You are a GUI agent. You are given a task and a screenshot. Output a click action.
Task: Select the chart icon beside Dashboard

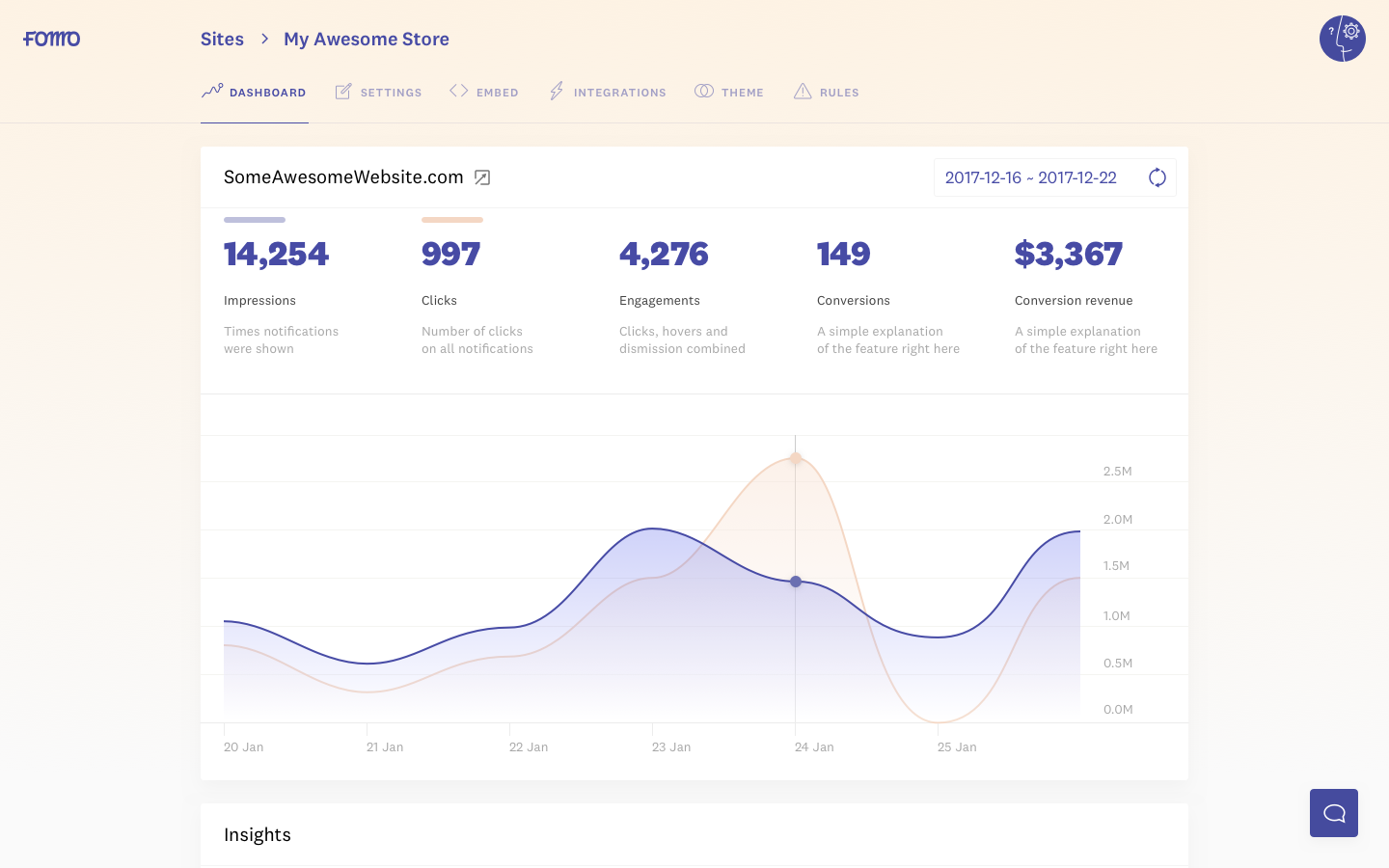212,91
